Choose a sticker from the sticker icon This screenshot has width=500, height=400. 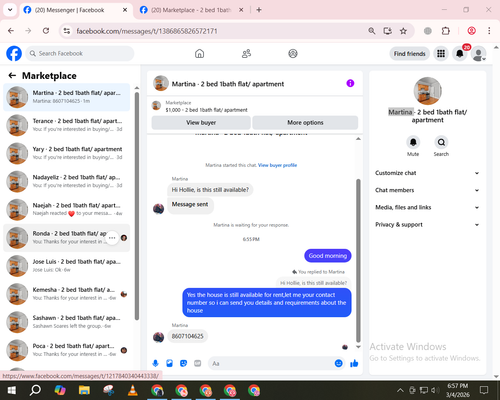click(x=183, y=363)
